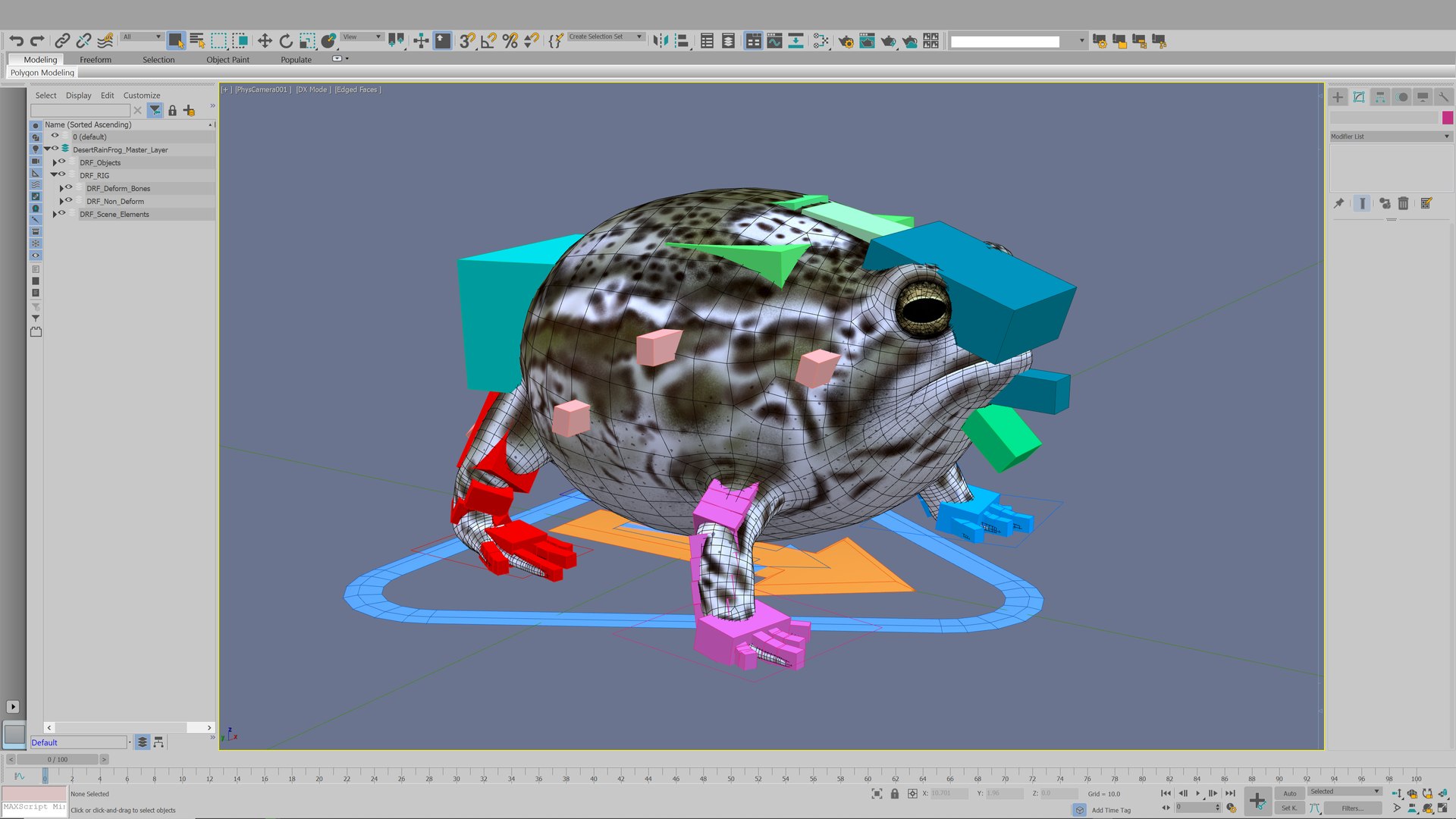This screenshot has height=819, width=1456.
Task: Hide the DRF_Objects layer via eye icon
Action: (x=62, y=162)
